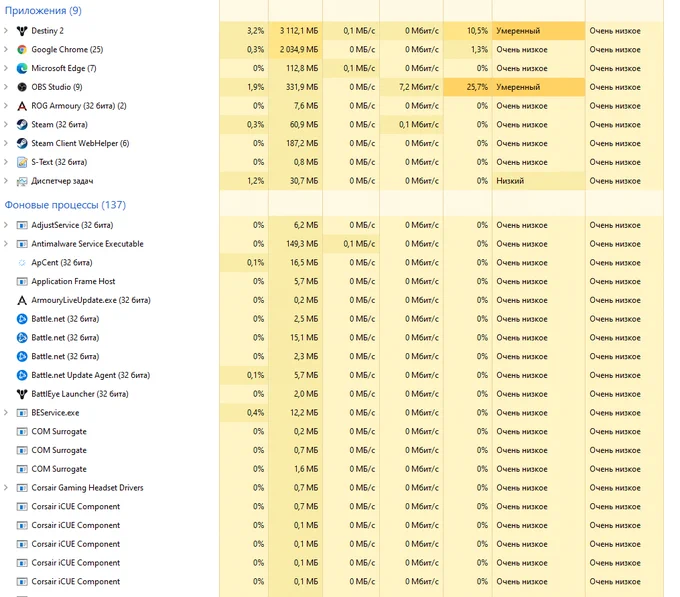Expand Antimalware Service Executable
This screenshot has width=680, height=597.
point(6,244)
